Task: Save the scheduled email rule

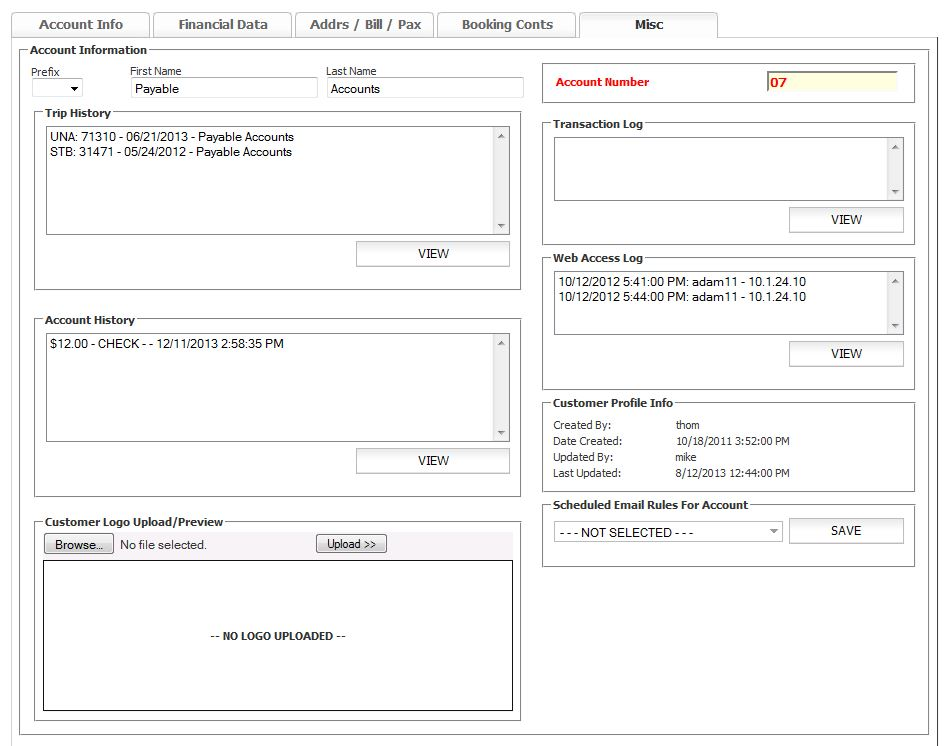Action: pos(846,531)
